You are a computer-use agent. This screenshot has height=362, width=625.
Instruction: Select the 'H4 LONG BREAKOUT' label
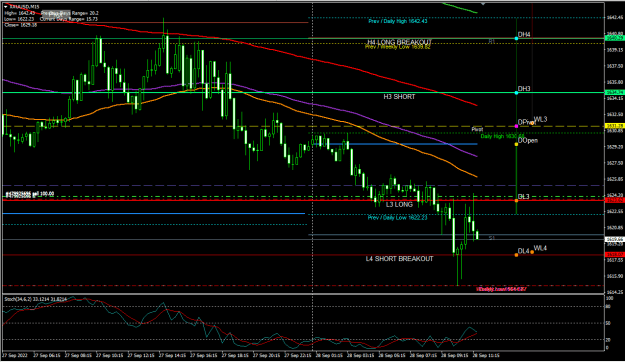[x=399, y=42]
